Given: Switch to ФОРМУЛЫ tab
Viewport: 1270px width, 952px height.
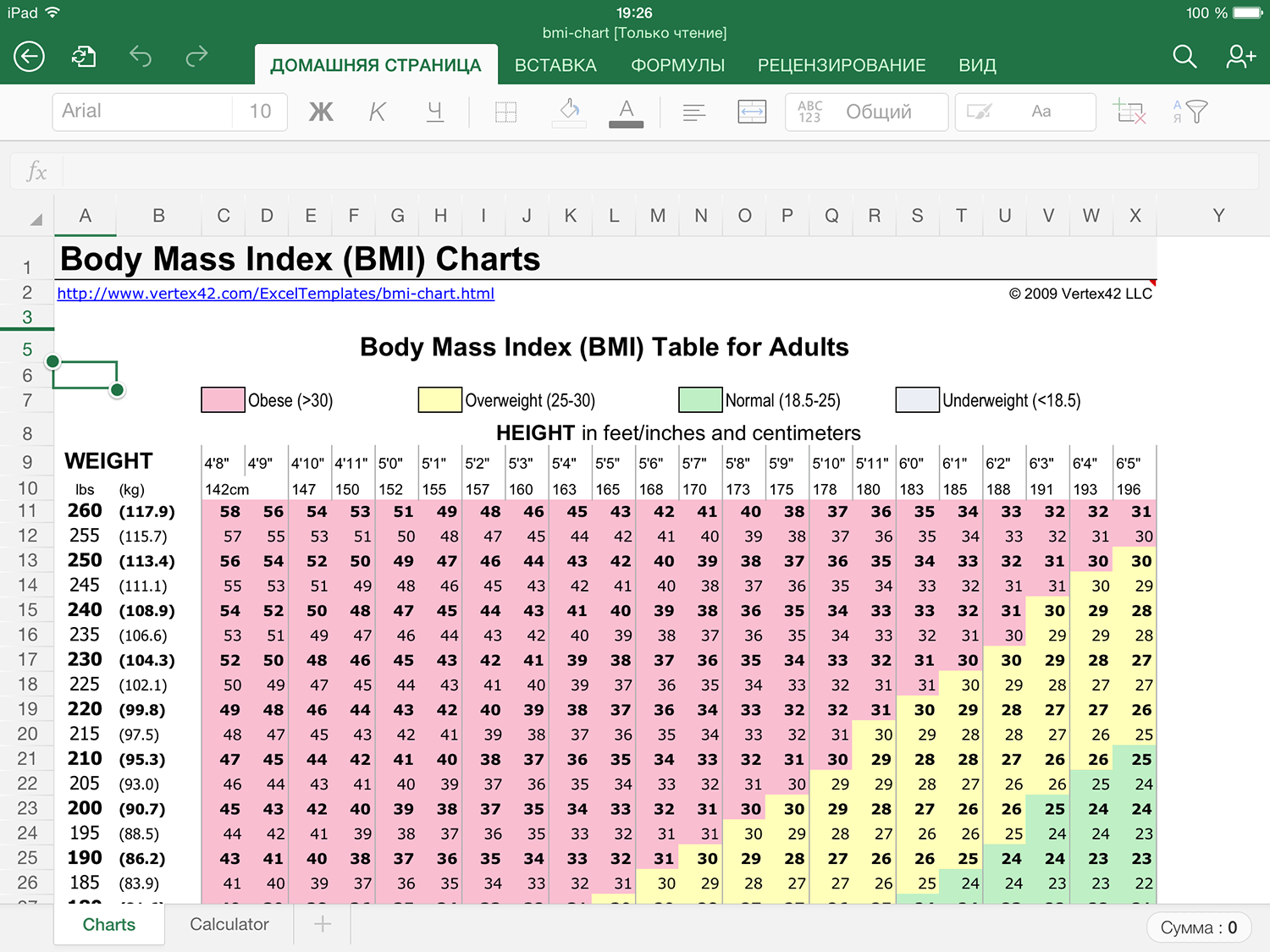Looking at the screenshot, I should (678, 65).
